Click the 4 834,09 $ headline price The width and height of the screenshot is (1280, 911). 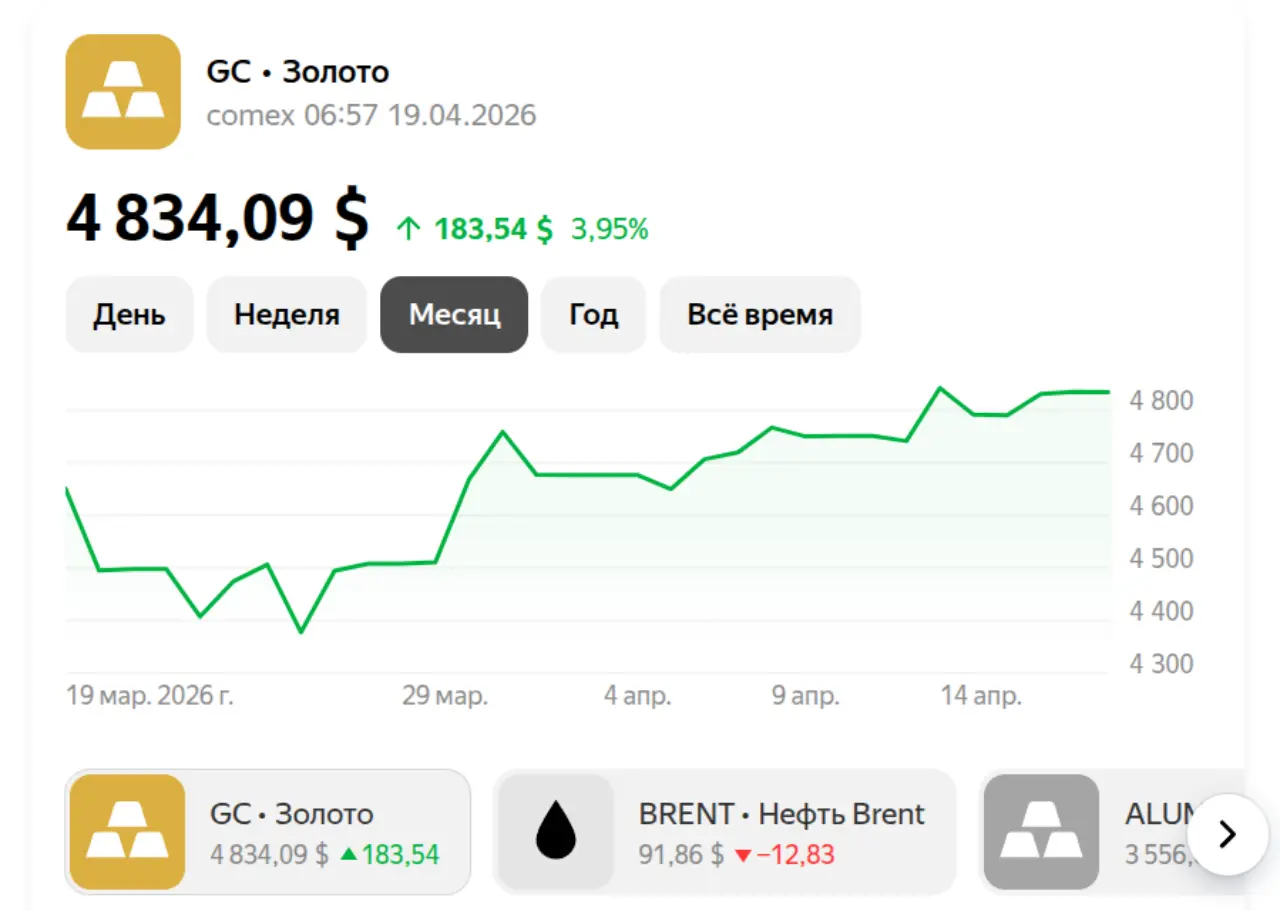[x=217, y=218]
